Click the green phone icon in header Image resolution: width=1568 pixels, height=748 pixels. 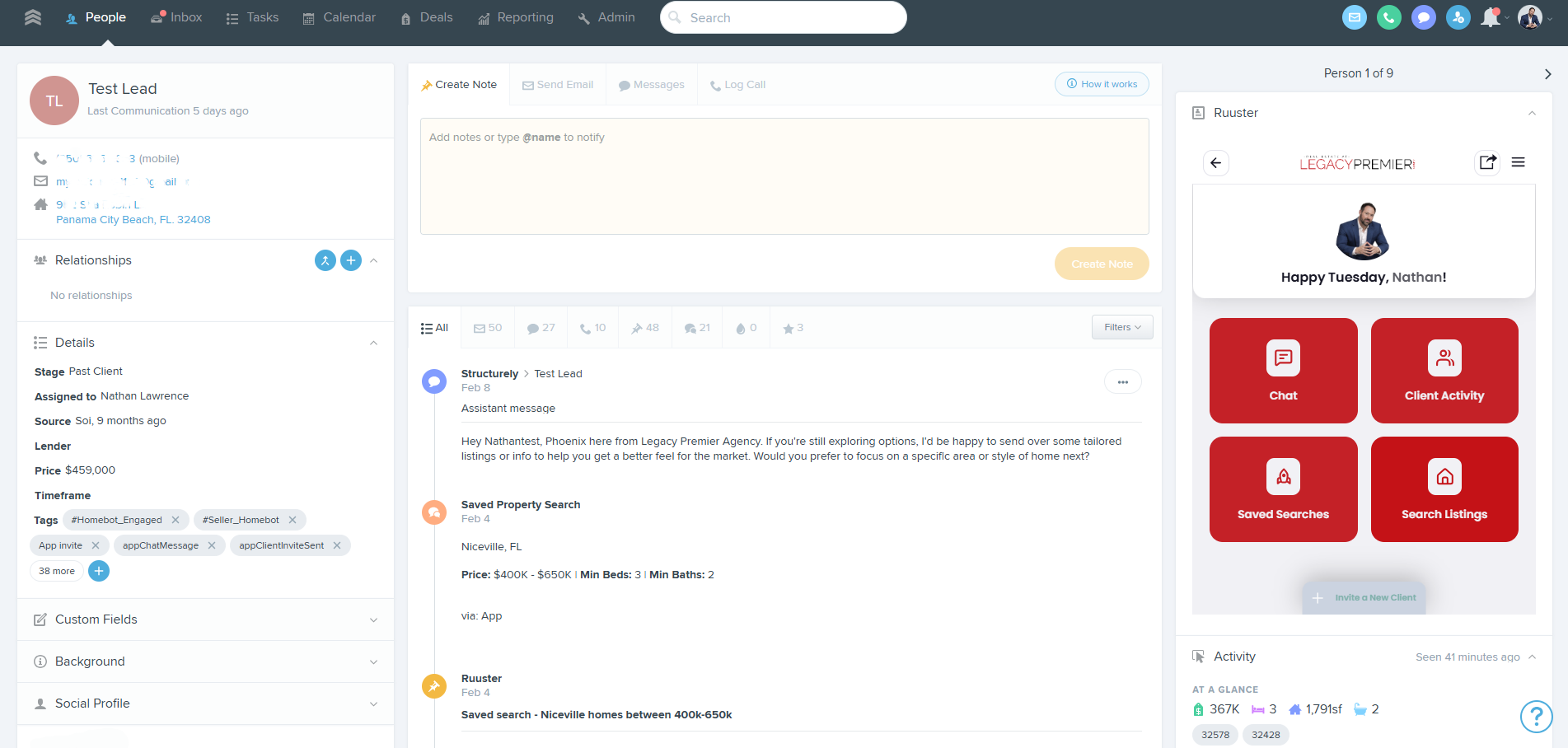click(x=1388, y=17)
